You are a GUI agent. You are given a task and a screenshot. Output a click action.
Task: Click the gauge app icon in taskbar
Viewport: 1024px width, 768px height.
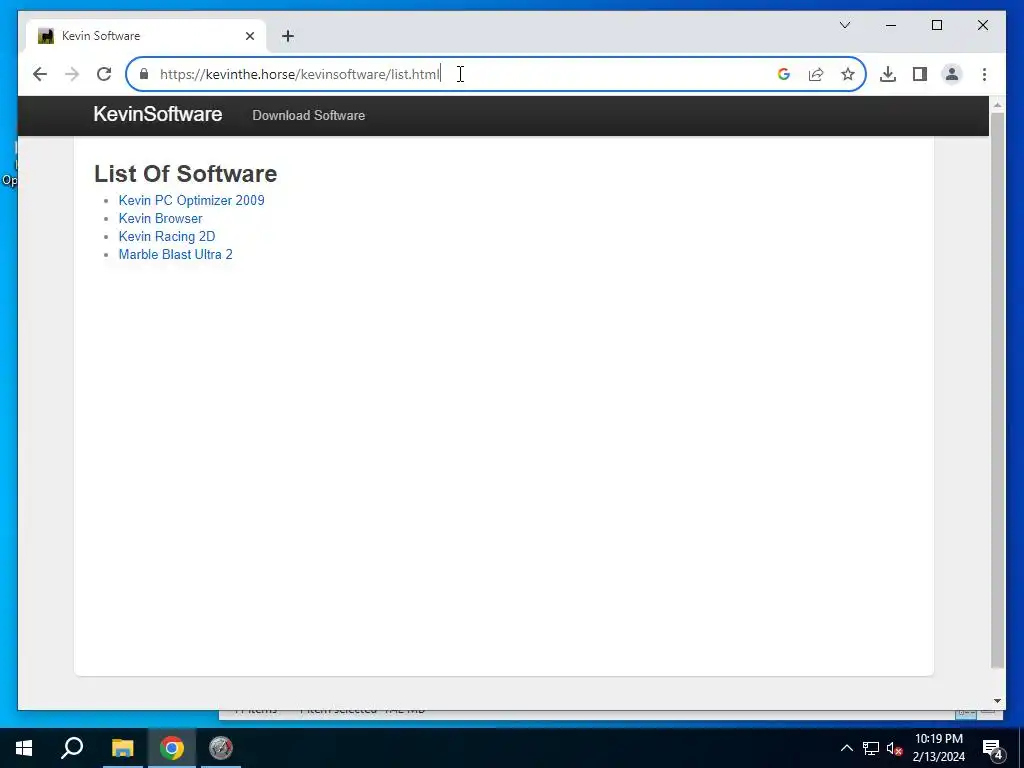pyautogui.click(x=221, y=748)
